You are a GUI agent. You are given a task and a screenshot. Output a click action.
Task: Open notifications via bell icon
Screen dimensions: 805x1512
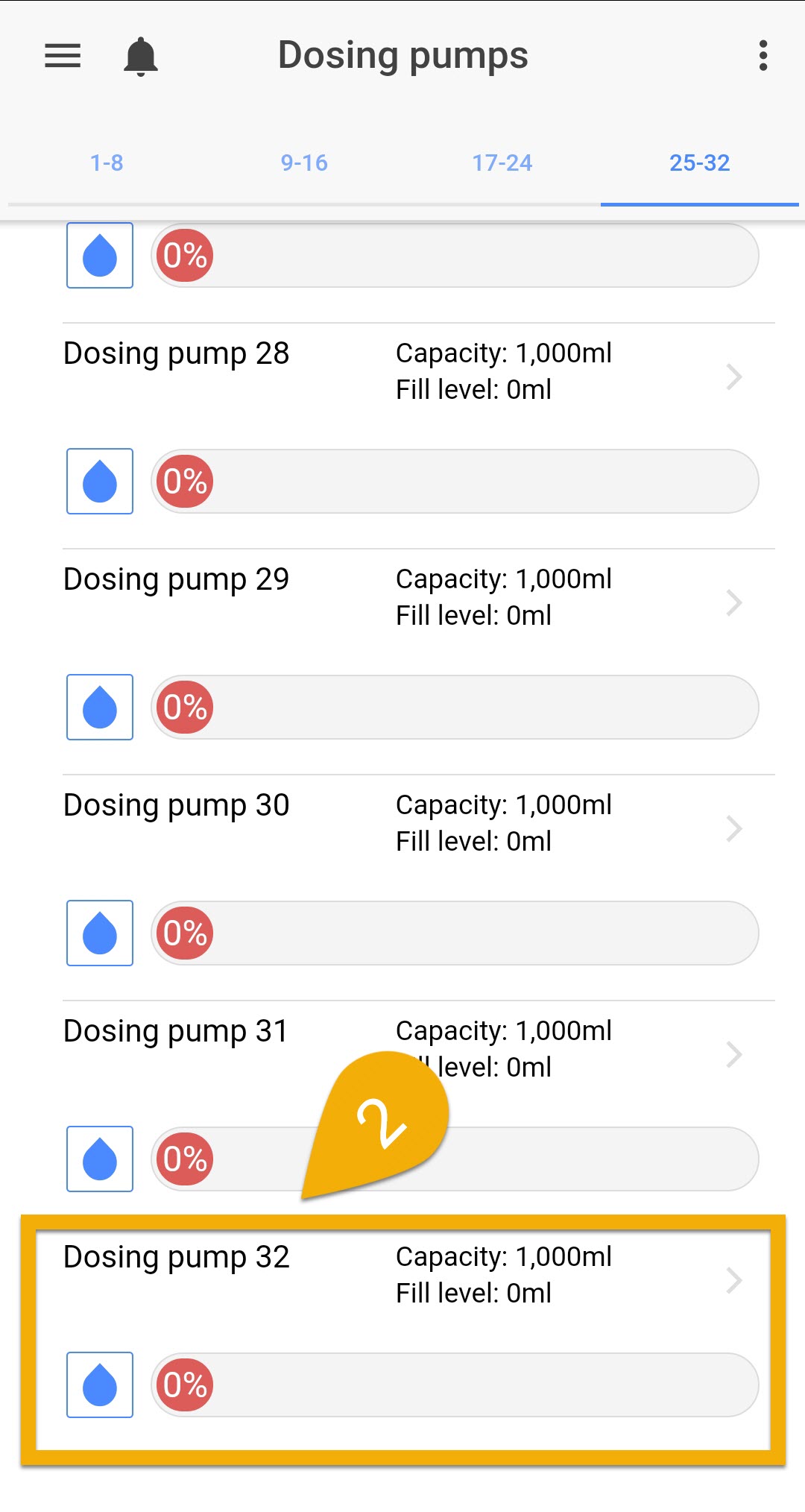tap(140, 57)
